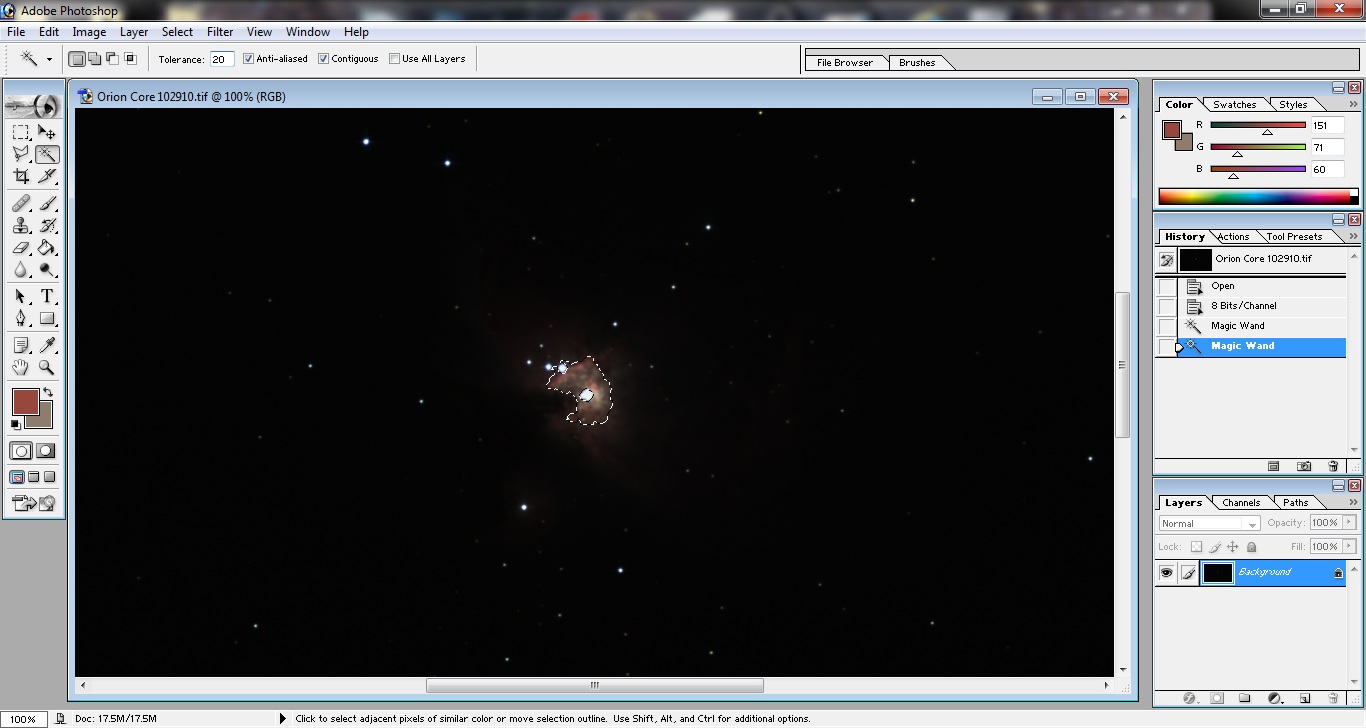Delete layer using Layers panel trash icon
This screenshot has width=1366, height=728.
(x=1333, y=698)
